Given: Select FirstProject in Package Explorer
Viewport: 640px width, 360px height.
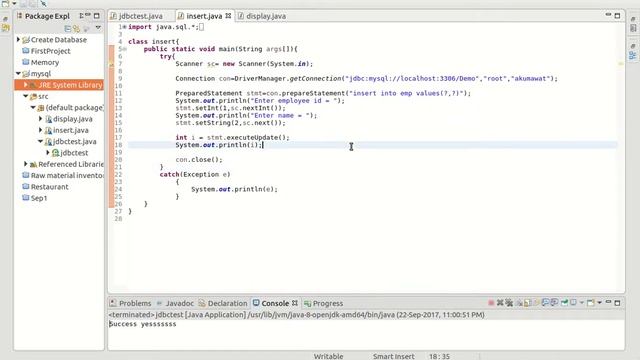Looking at the screenshot, I should (50, 51).
